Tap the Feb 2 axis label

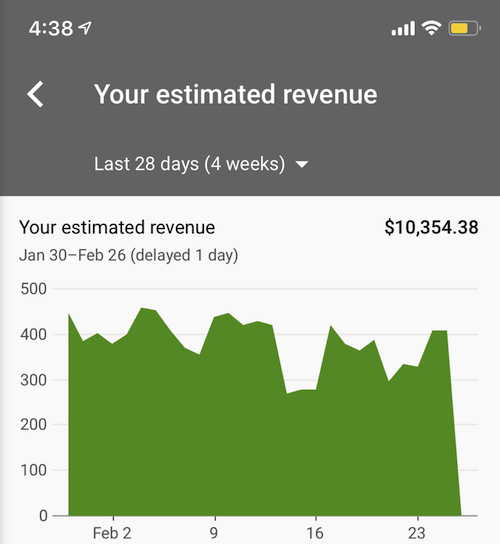pos(112,533)
